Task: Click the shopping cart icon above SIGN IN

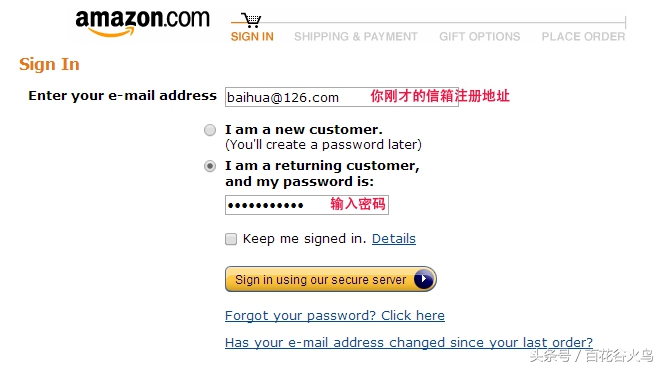Action: tap(252, 20)
